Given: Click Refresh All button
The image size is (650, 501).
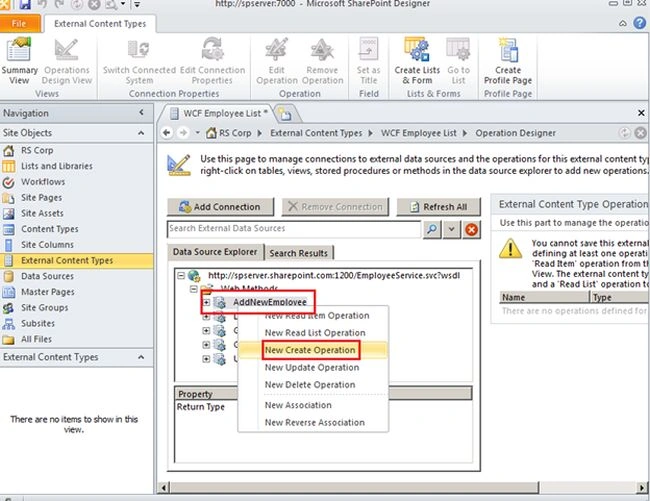Looking at the screenshot, I should [x=439, y=207].
